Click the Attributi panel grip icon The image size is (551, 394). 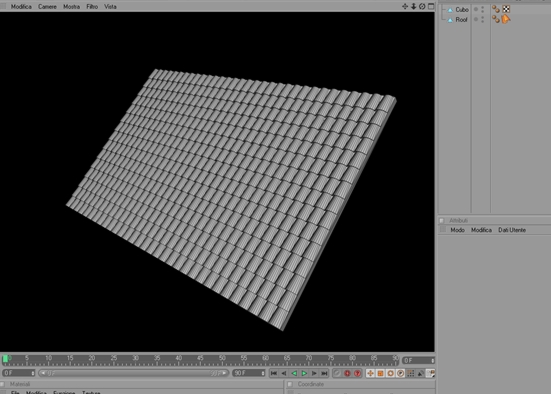[x=442, y=220]
